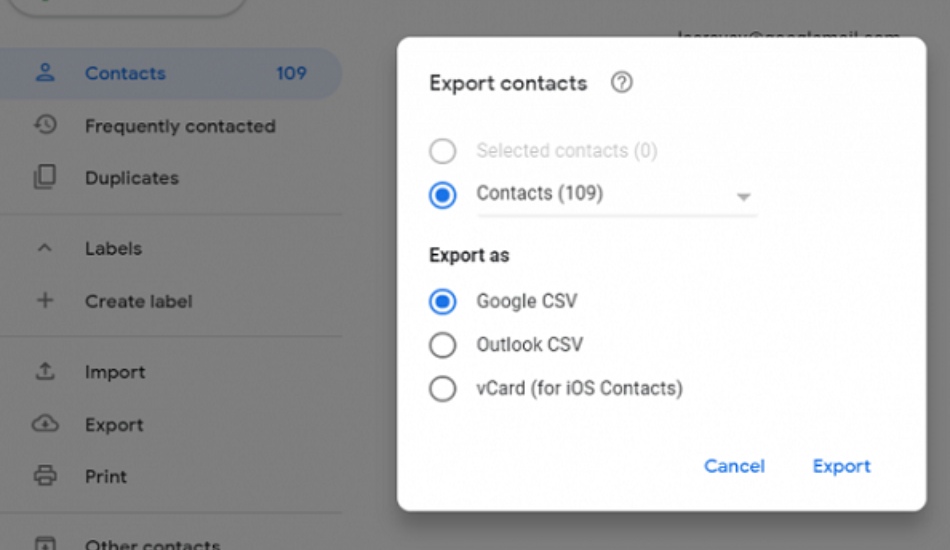Choose the Google CSV radio option
The image size is (950, 550).
coord(442,301)
